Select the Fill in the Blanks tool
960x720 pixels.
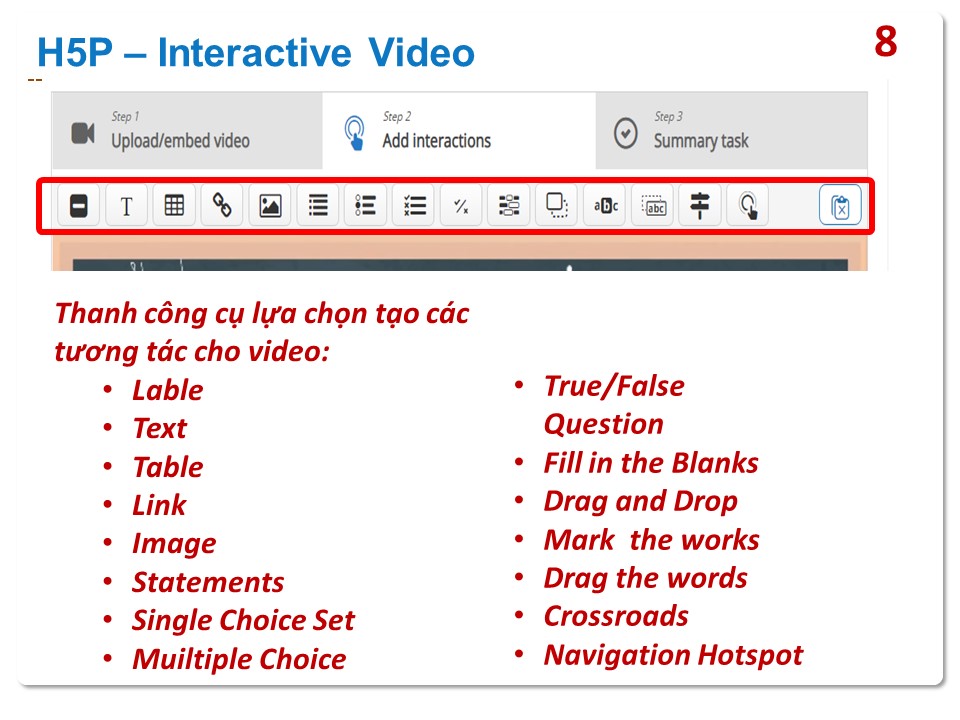(x=509, y=206)
